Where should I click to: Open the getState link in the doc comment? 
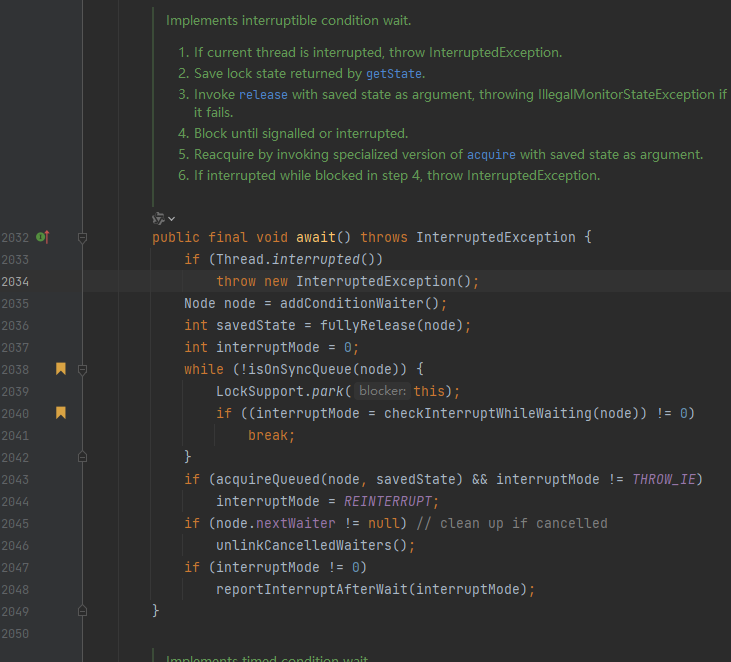pos(394,74)
